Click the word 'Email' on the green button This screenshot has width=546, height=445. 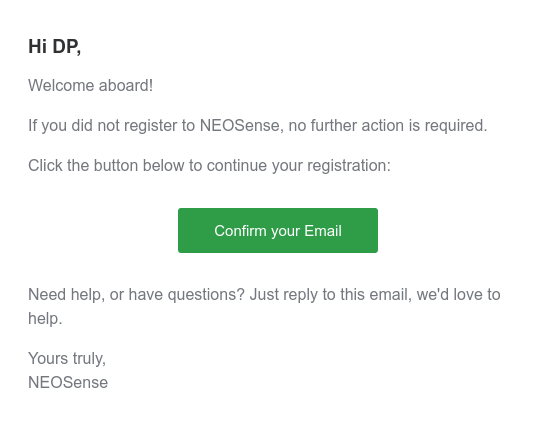pos(323,231)
